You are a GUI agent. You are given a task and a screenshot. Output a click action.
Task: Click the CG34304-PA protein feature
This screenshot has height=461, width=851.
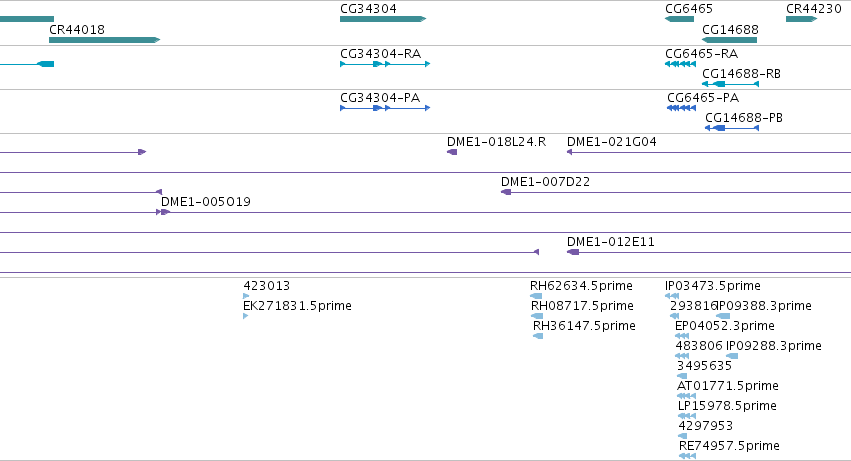[385, 108]
